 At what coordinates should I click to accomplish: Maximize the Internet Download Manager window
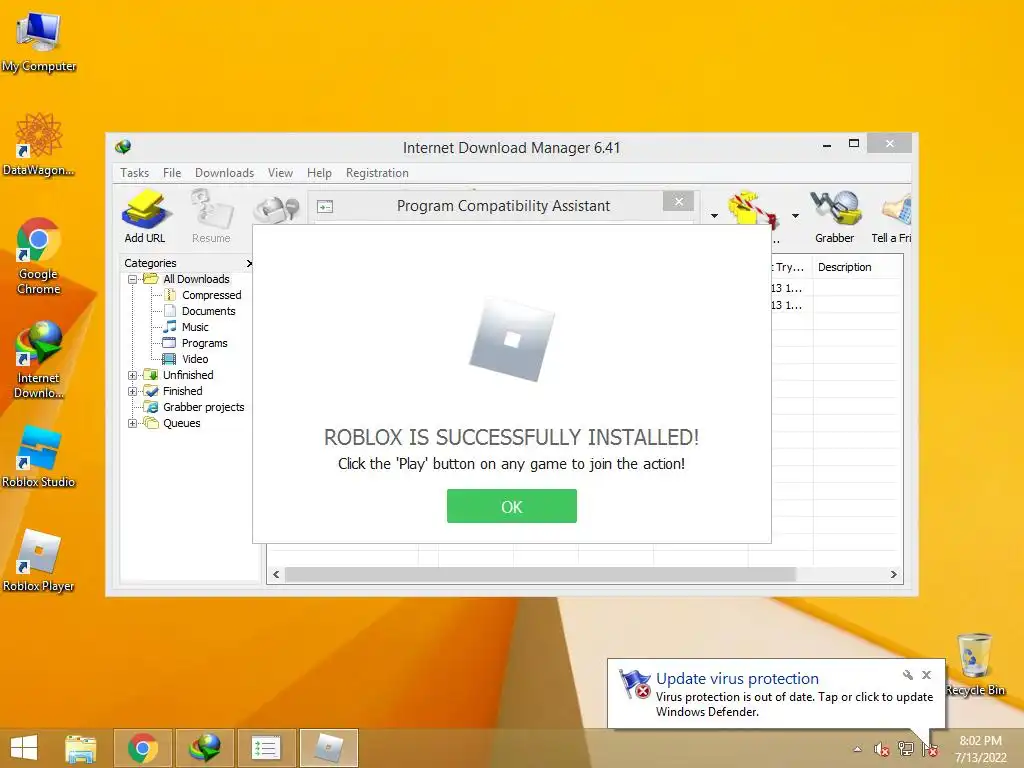pos(854,144)
